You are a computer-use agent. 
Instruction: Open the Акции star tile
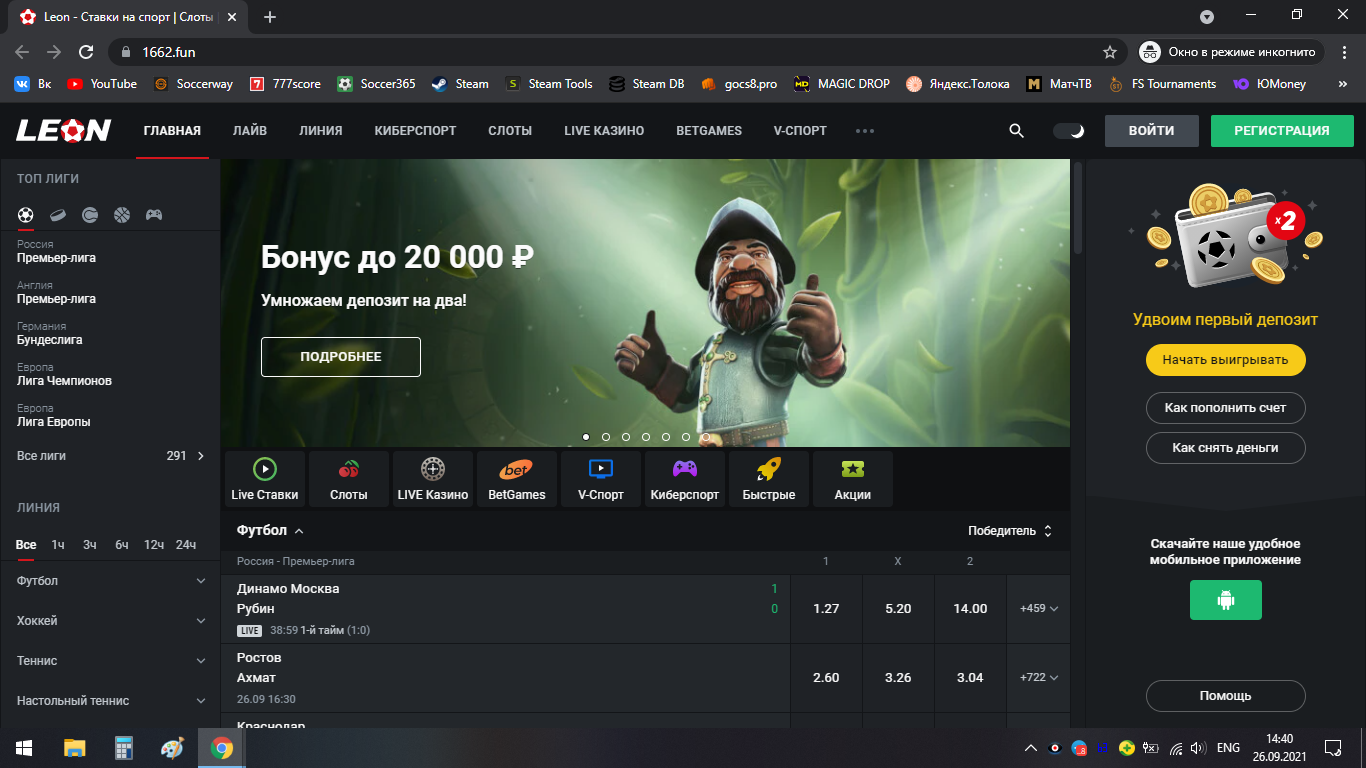853,479
